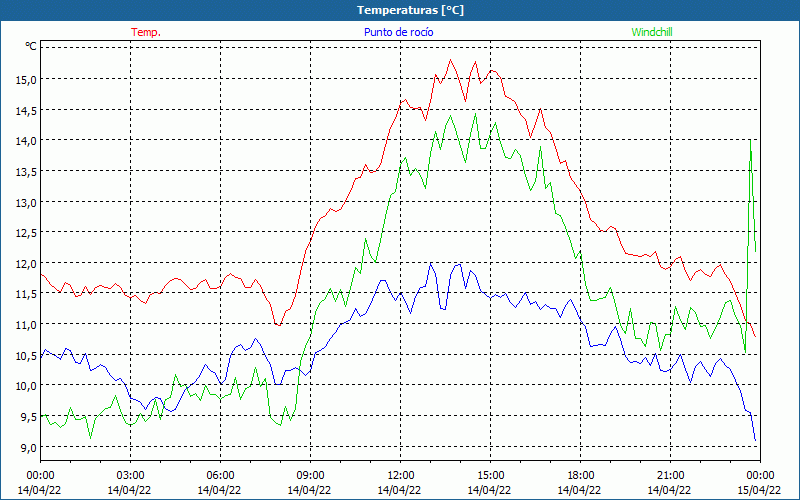Click the 9,5 y-axis value
800x500 pixels.
tap(30, 416)
